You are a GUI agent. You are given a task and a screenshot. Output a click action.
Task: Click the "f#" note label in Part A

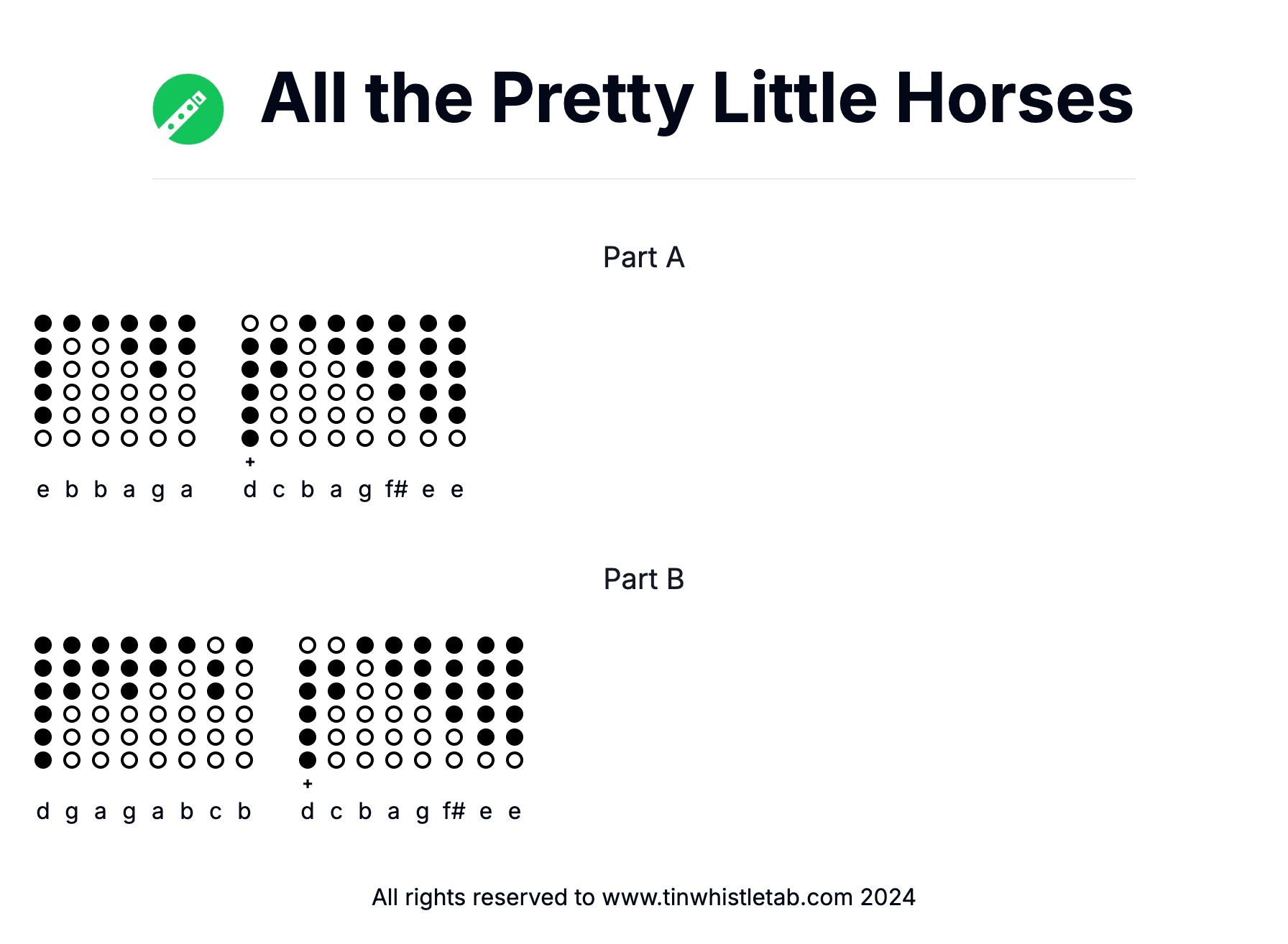(x=396, y=490)
